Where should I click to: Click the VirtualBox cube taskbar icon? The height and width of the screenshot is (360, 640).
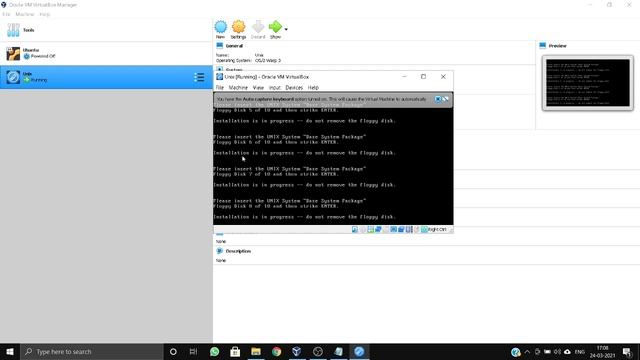pyautogui.click(x=297, y=351)
